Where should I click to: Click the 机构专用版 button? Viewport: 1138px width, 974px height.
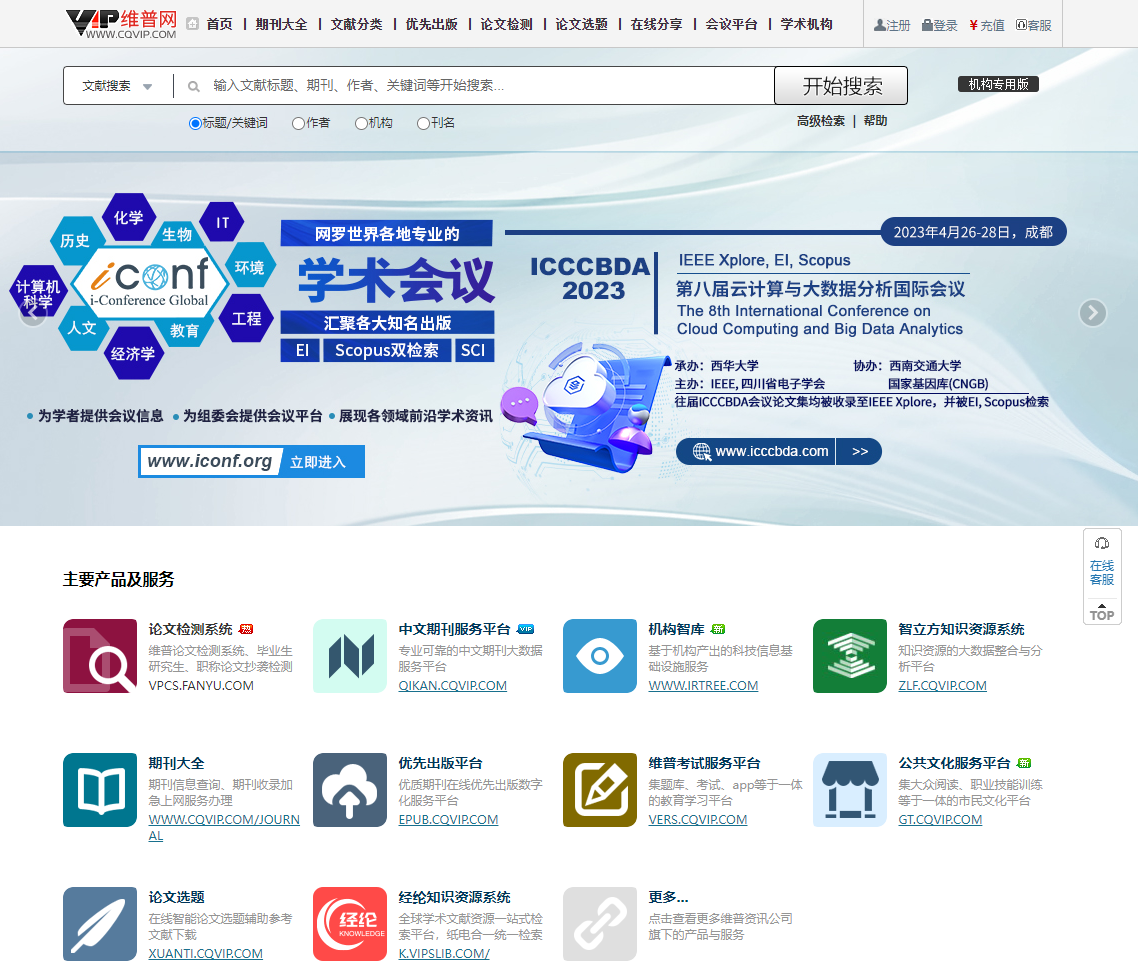coord(998,84)
